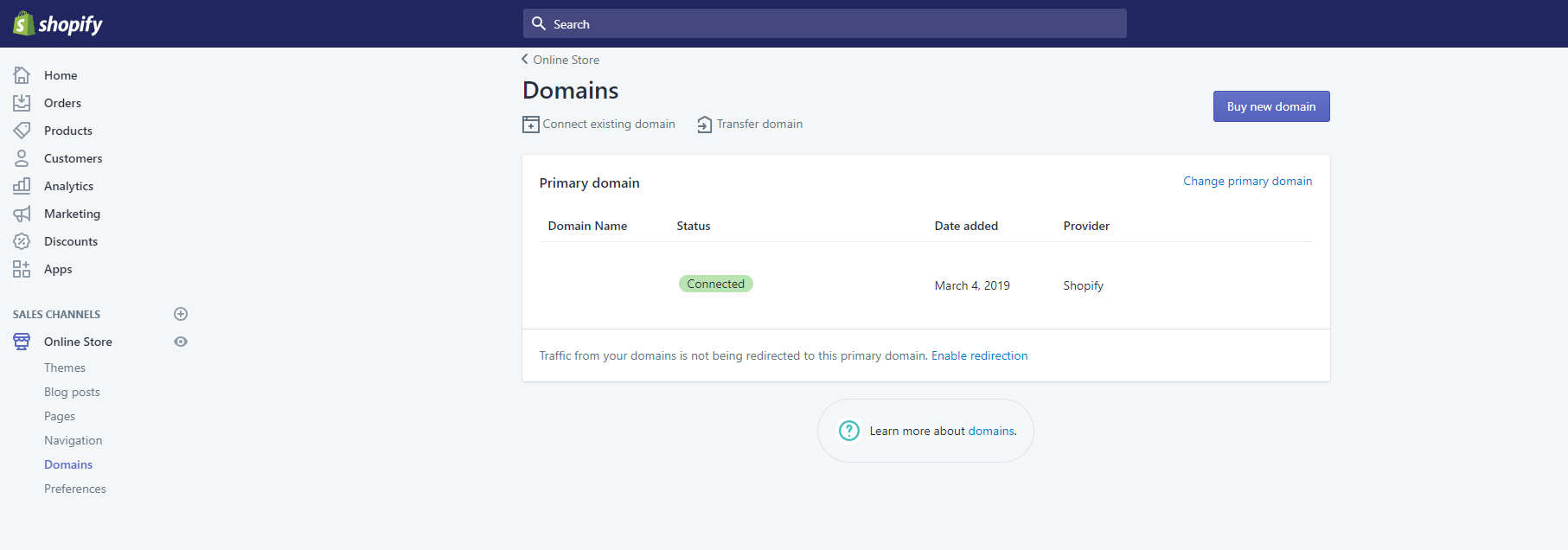The height and width of the screenshot is (550, 1568).
Task: View online store with eye icon
Action: click(181, 342)
